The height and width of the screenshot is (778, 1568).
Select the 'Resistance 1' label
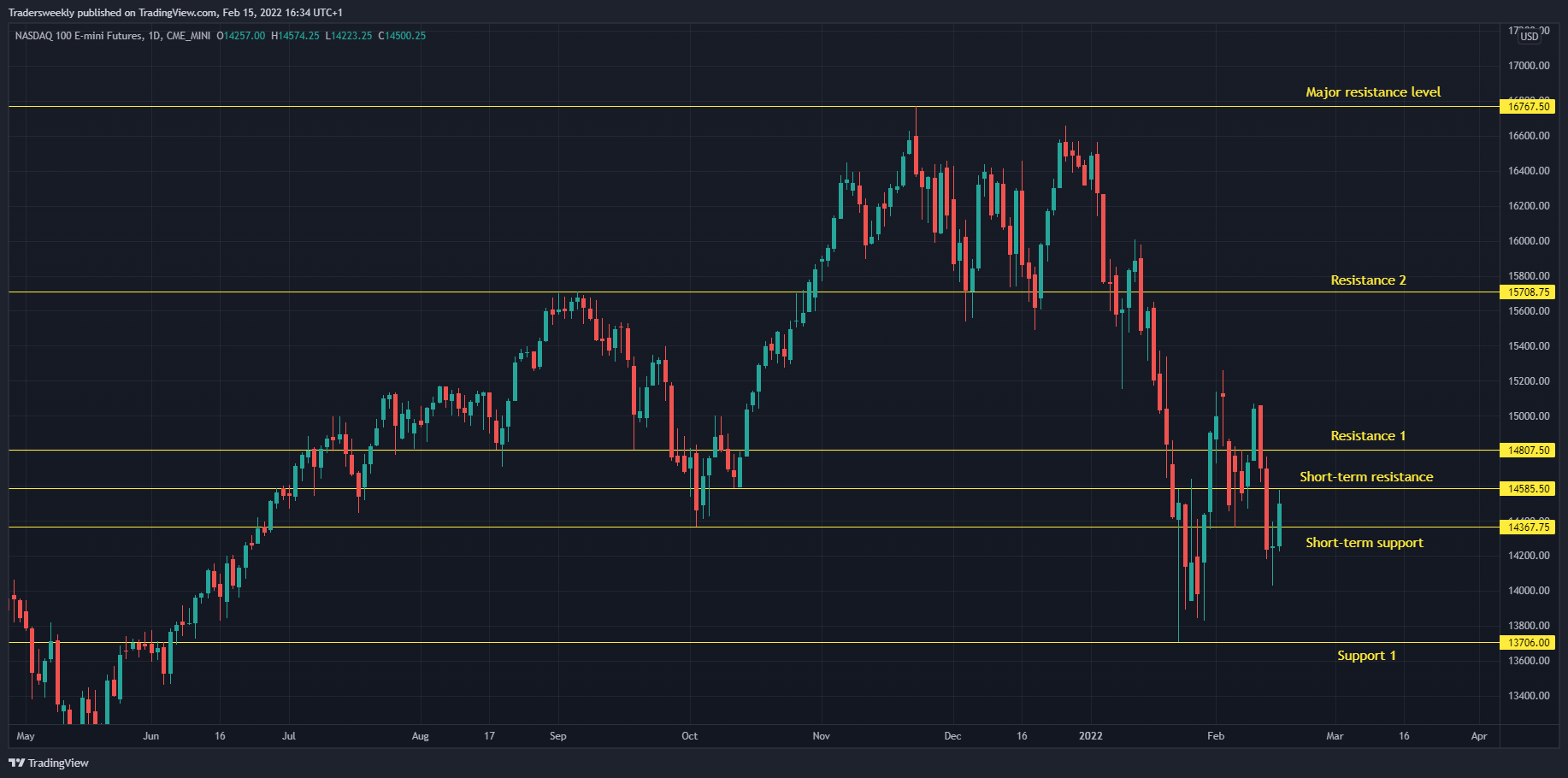point(1368,436)
